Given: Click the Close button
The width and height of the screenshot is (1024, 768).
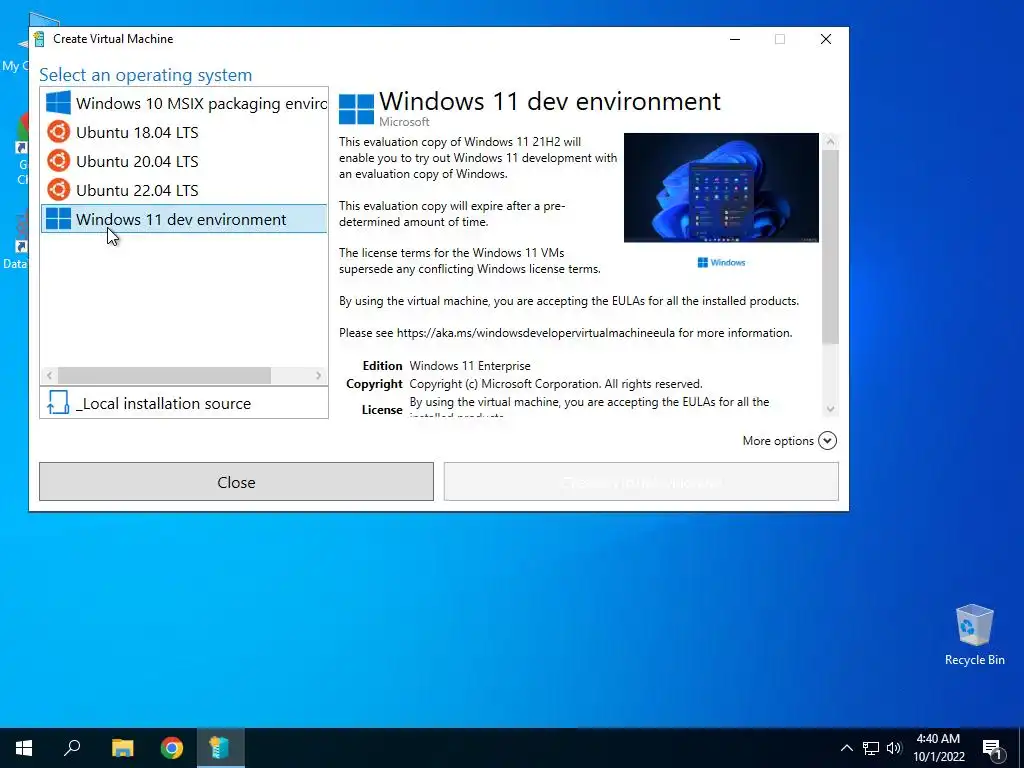Looking at the screenshot, I should pyautogui.click(x=236, y=482).
